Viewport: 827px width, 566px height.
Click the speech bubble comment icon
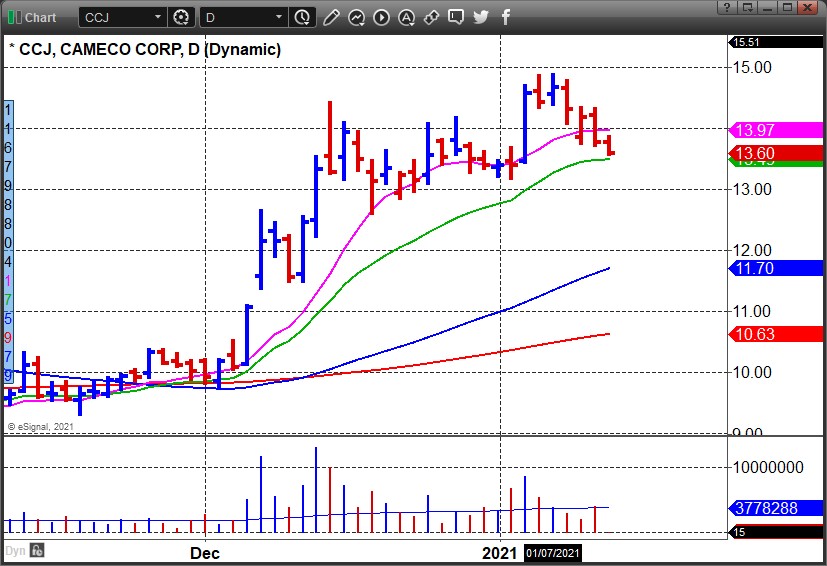(x=456, y=17)
